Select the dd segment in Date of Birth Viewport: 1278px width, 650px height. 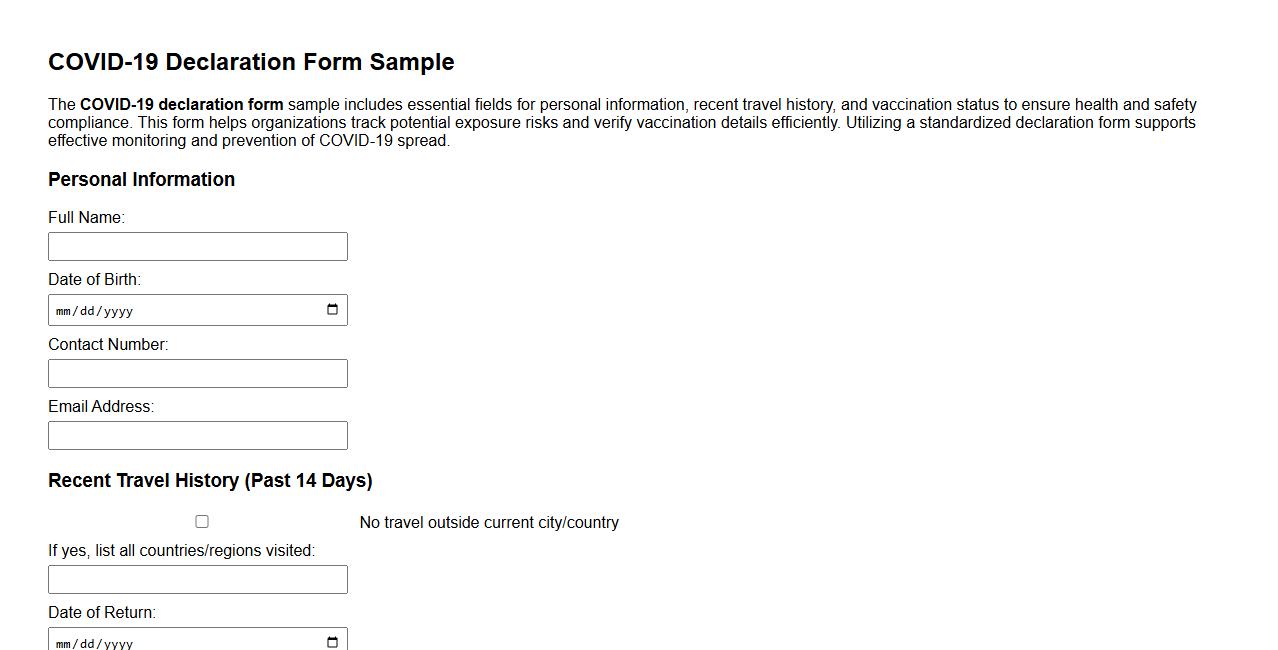pos(86,309)
